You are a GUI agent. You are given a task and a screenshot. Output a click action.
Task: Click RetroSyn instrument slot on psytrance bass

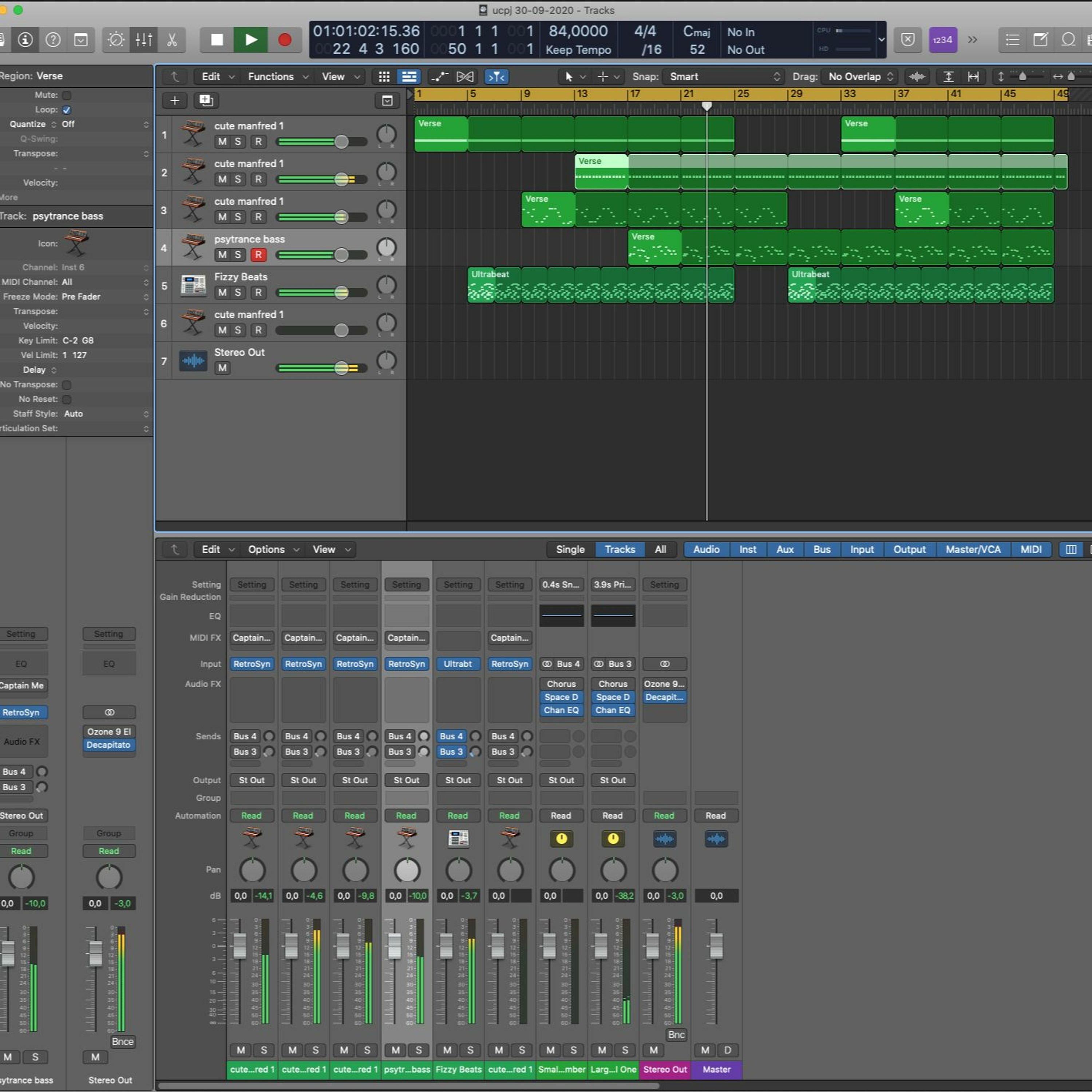point(406,664)
